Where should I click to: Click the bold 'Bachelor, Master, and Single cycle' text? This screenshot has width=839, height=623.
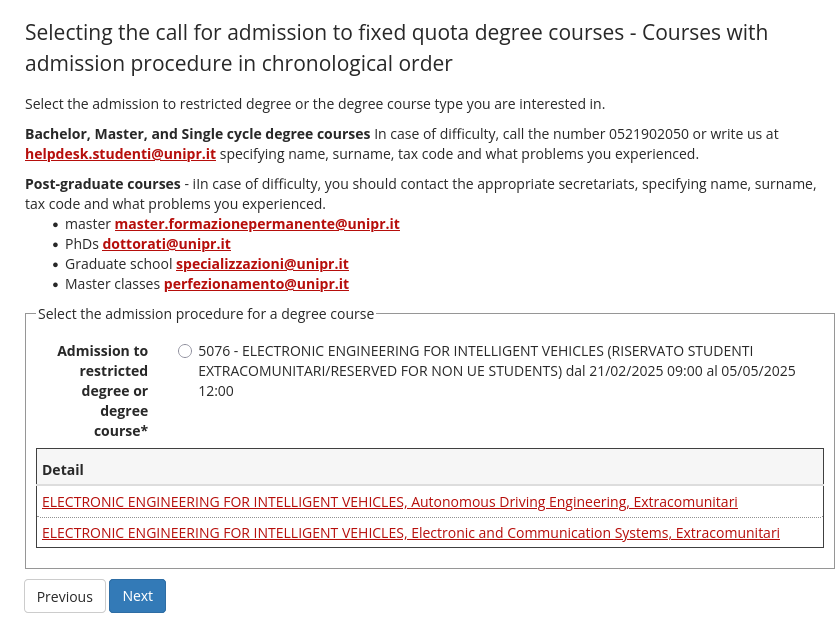click(198, 134)
